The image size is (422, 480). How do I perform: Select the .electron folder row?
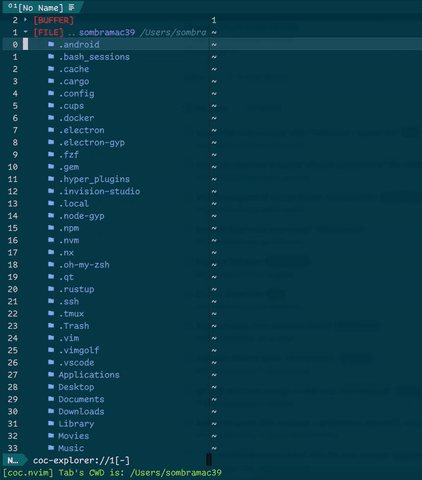[105, 130]
